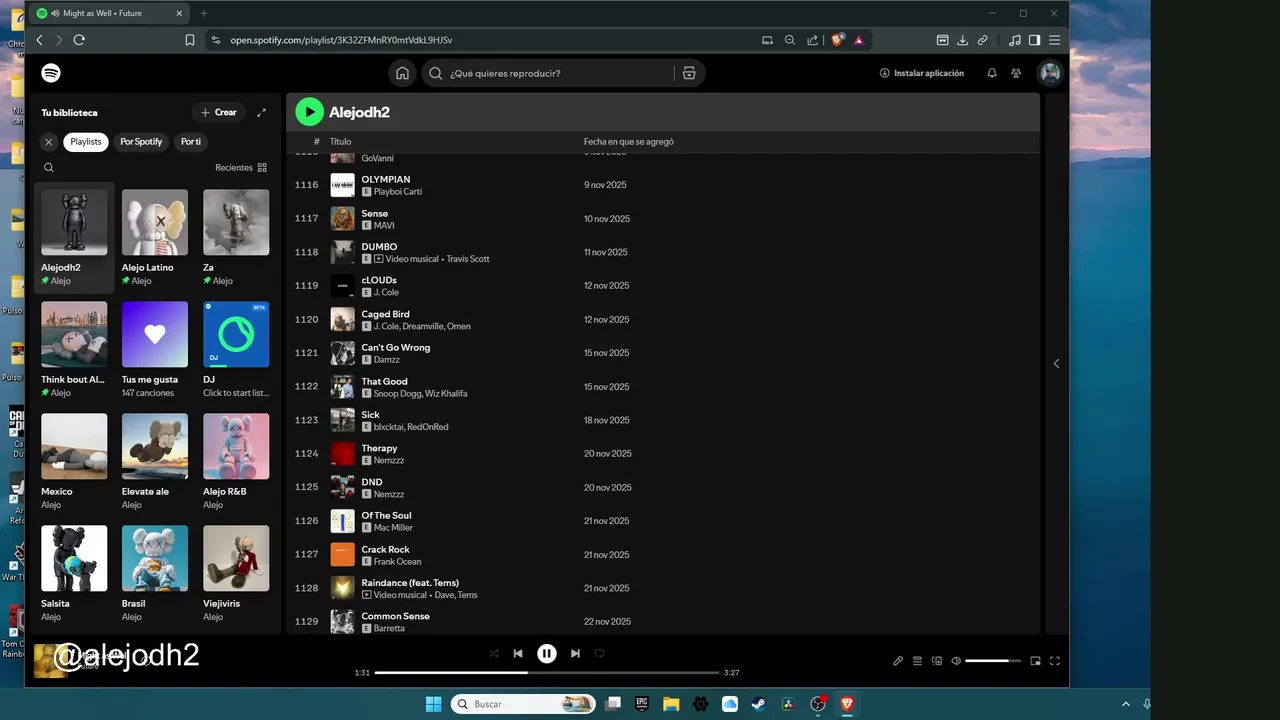Expand the right side panel chevron
Viewport: 1280px width, 720px height.
[x=1056, y=364]
